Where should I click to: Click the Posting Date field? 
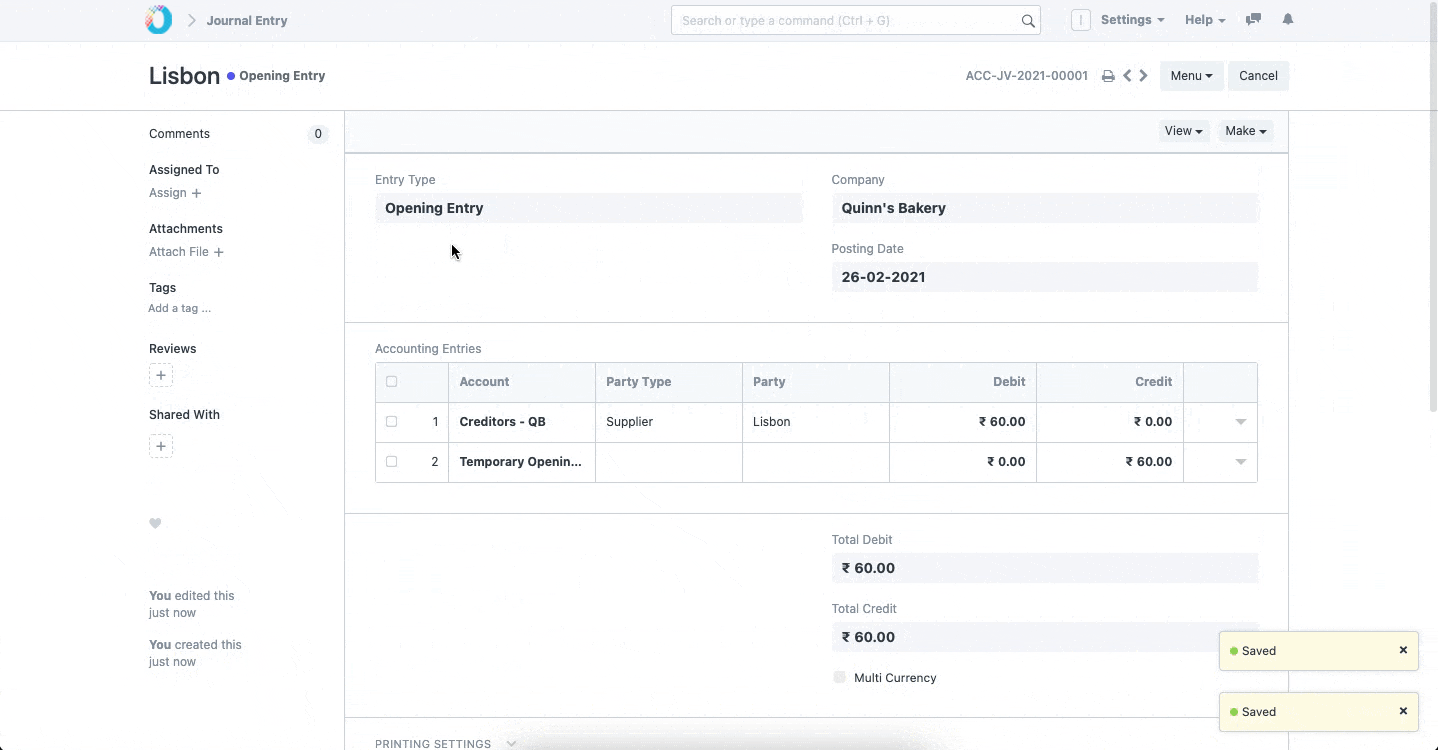tap(1045, 277)
